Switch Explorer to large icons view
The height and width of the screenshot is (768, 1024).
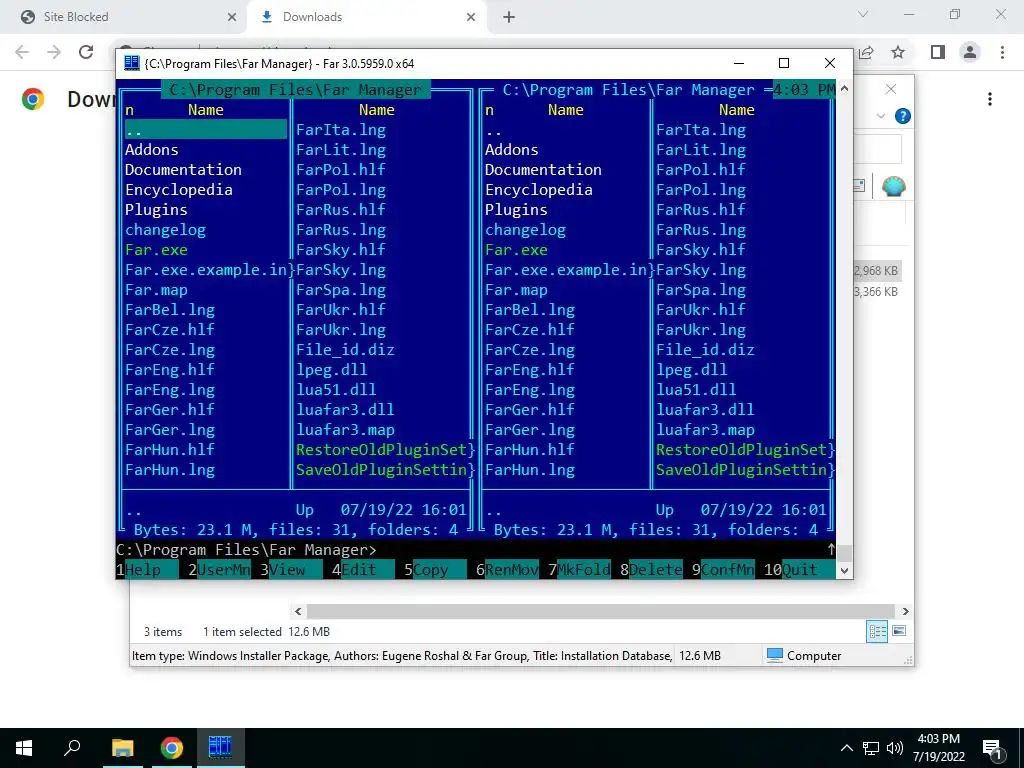[899, 631]
